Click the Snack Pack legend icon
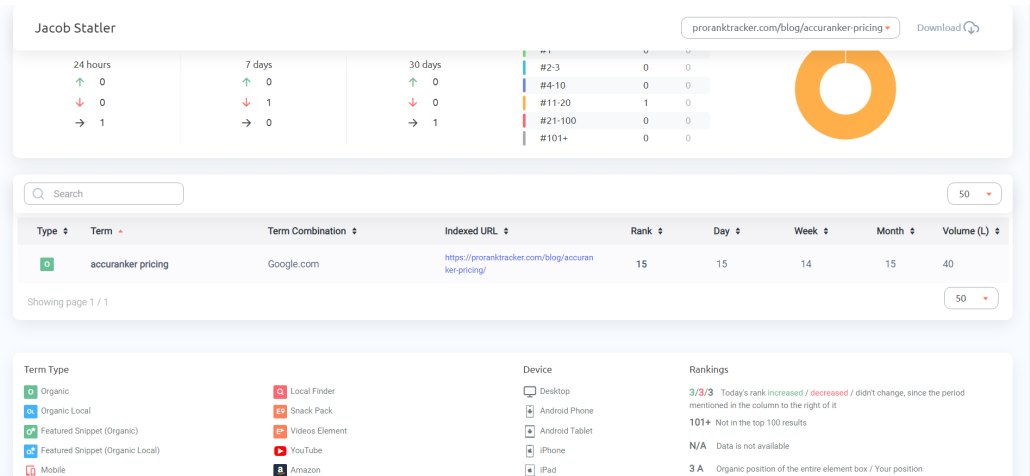The height and width of the screenshot is (476, 1030). 280,412
